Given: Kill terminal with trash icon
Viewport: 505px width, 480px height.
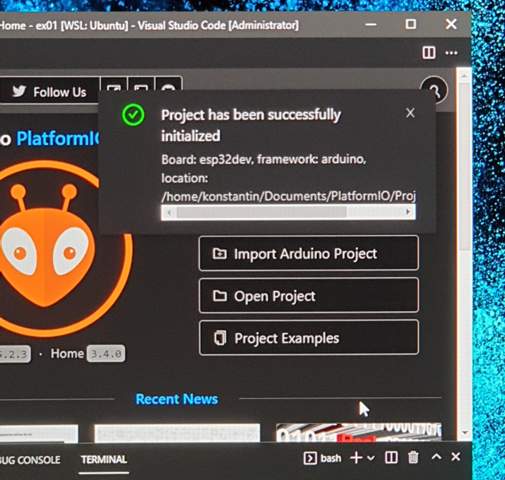Looking at the screenshot, I should [413, 457].
